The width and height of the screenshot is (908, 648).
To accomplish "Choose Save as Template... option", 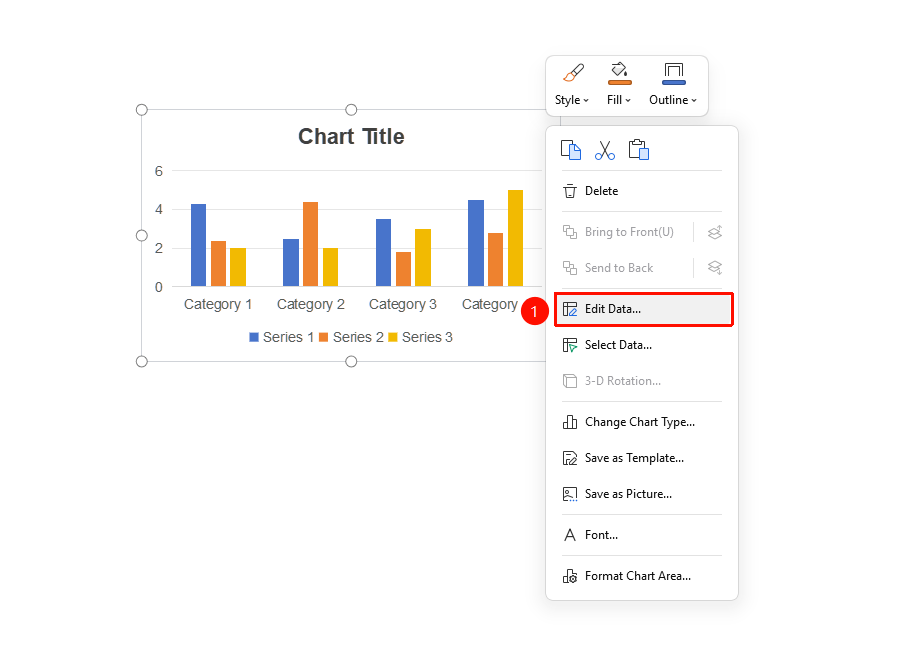I will coord(642,458).
